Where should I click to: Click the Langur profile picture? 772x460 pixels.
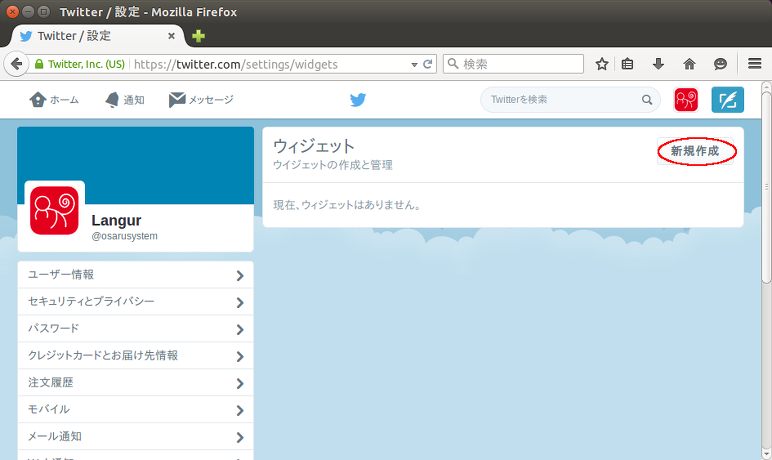pos(54,210)
